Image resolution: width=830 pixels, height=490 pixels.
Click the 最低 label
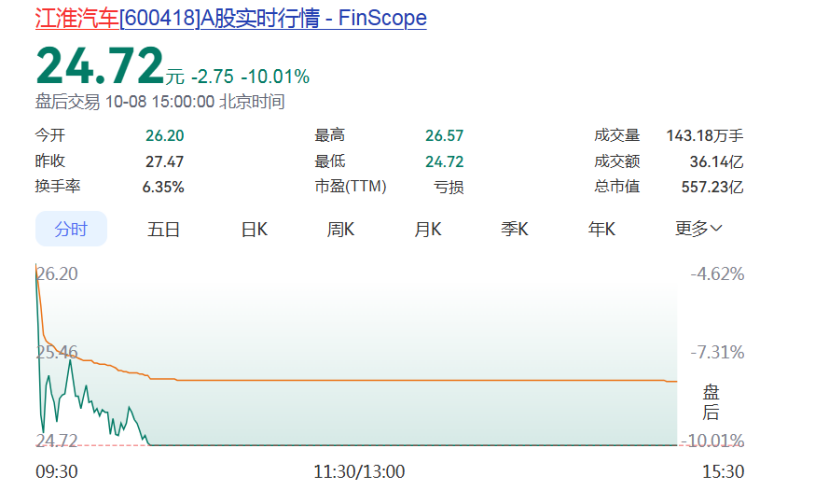pos(330,161)
